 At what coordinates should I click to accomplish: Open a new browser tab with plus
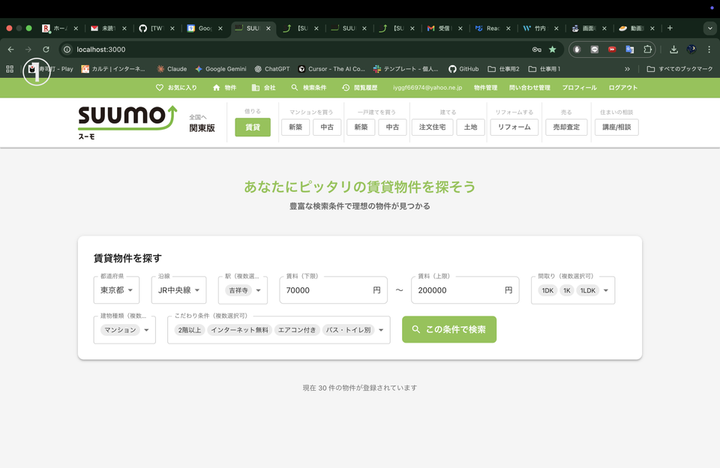coord(670,28)
